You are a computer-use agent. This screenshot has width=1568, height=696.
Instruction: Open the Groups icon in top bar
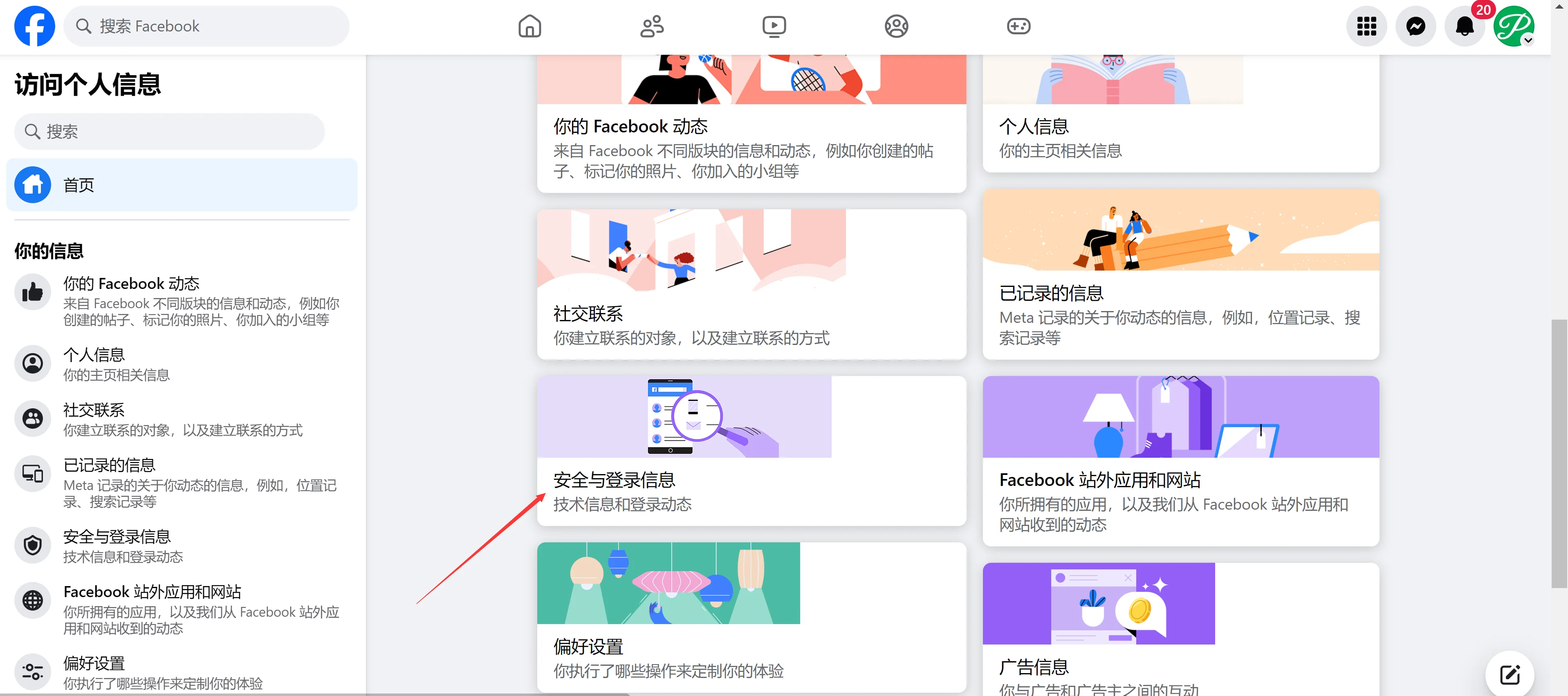897,26
